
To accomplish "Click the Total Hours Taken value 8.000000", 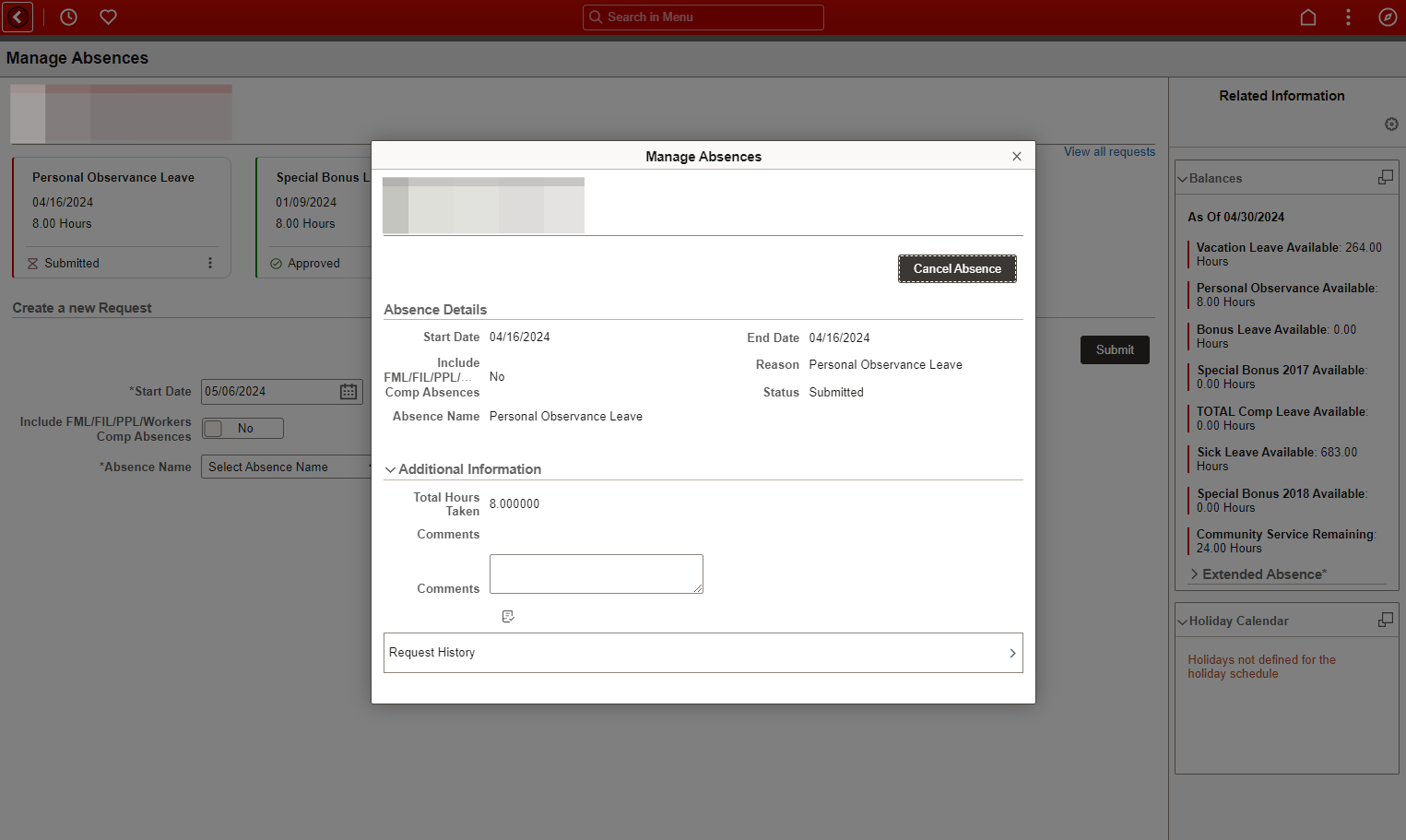I will pyautogui.click(x=514, y=503).
